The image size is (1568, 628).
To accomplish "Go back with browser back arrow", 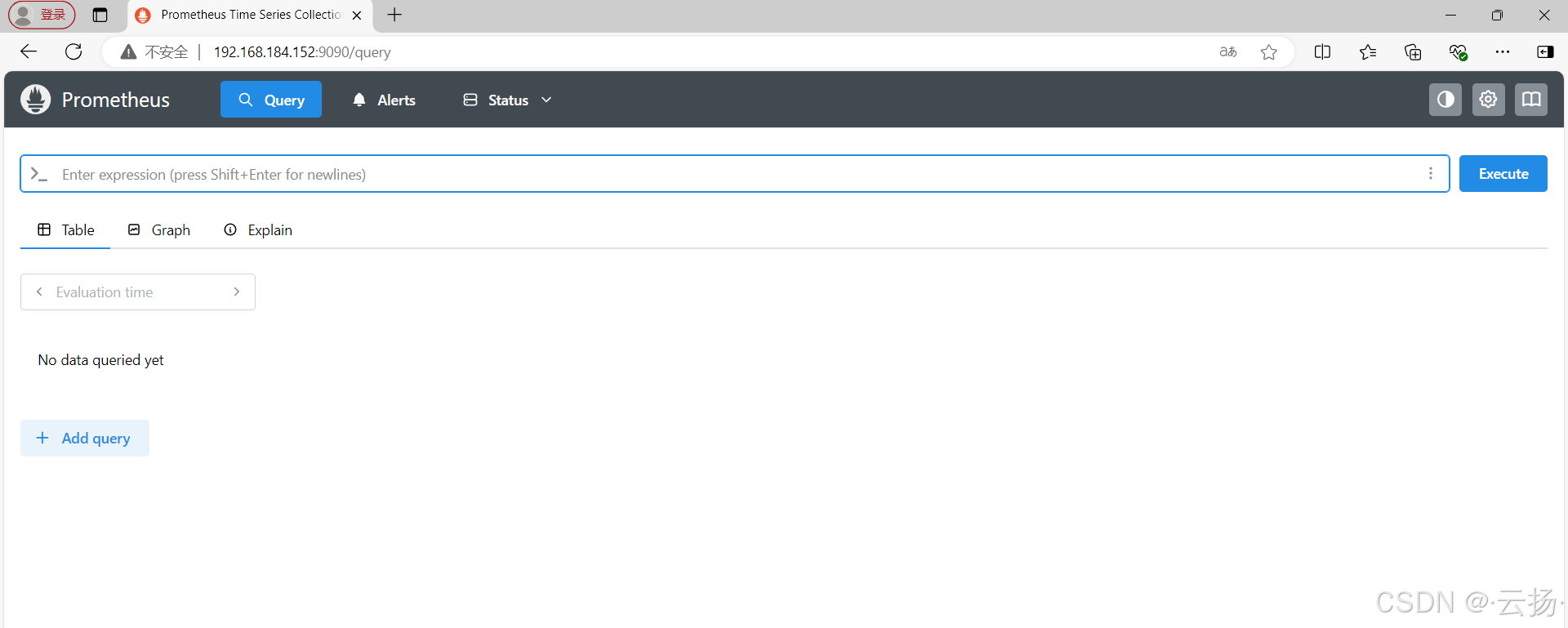I will click(29, 52).
